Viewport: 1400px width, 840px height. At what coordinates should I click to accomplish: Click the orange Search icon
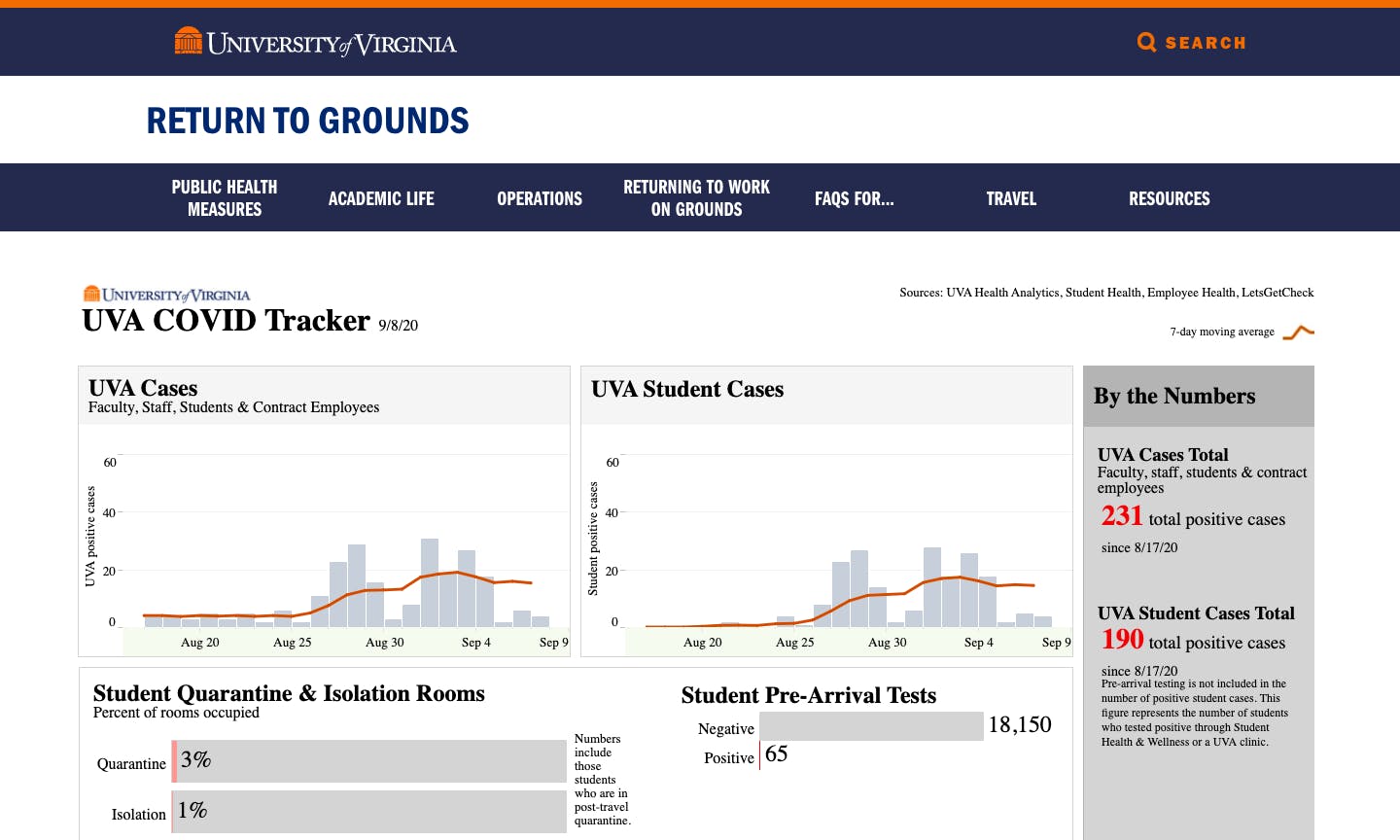pos(1147,42)
